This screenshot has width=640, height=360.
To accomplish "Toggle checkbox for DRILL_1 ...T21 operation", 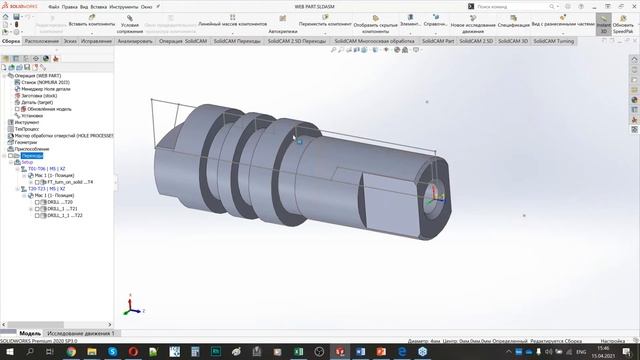I will [x=37, y=209].
